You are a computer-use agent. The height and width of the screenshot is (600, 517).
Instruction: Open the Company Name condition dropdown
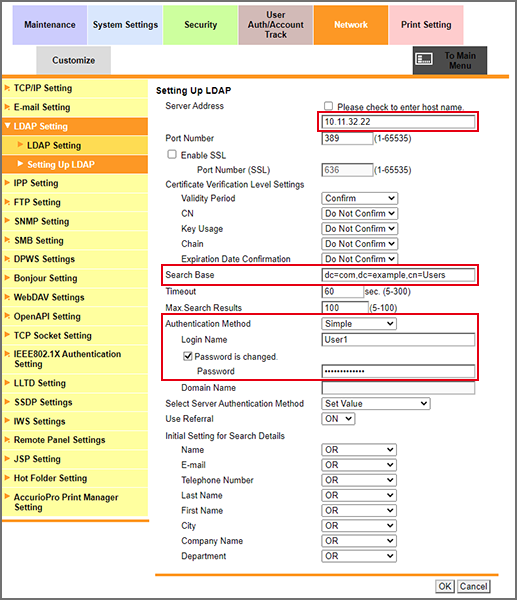tap(359, 541)
